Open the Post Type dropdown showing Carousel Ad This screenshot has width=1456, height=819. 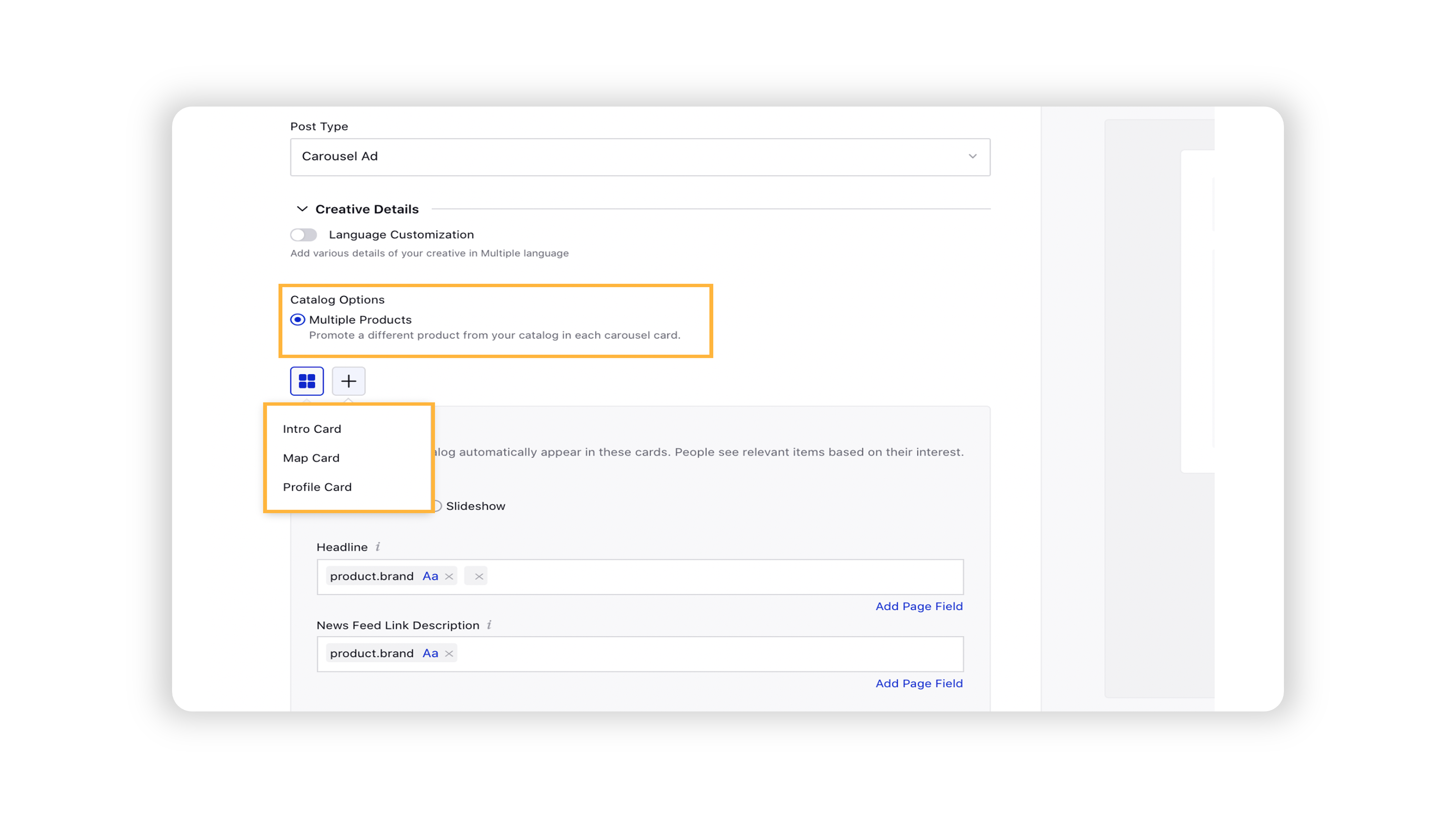(640, 157)
